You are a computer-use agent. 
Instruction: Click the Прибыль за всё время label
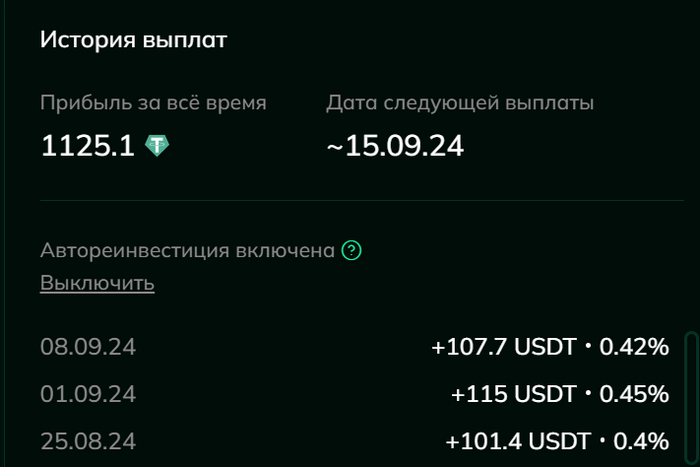click(153, 102)
